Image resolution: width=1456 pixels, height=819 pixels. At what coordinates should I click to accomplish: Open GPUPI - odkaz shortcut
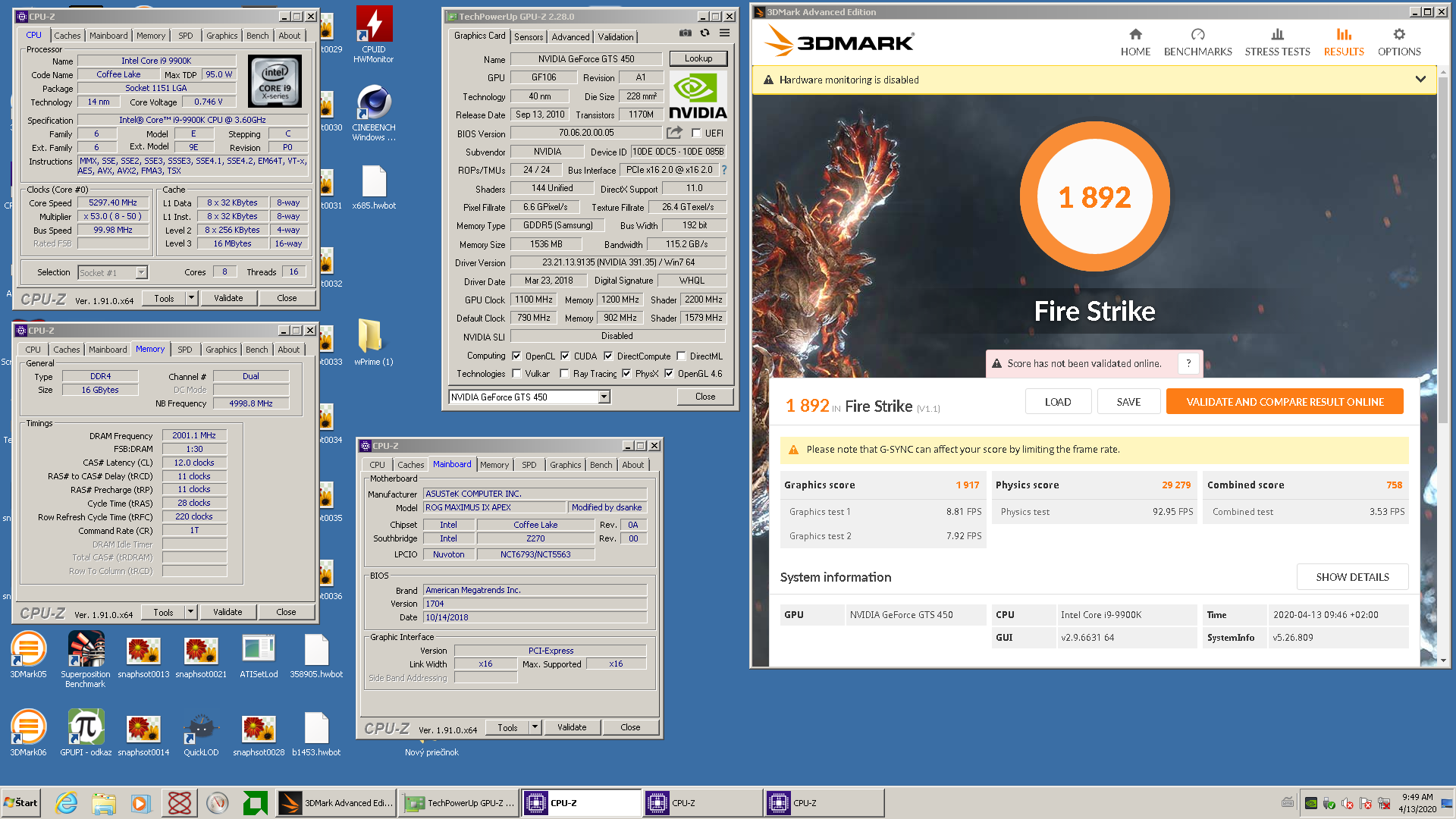pyautogui.click(x=86, y=733)
